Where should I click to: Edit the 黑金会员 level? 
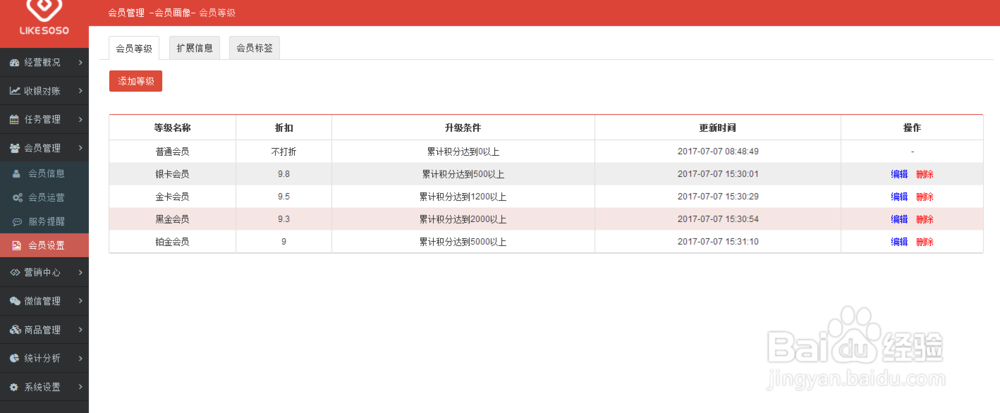click(x=899, y=219)
